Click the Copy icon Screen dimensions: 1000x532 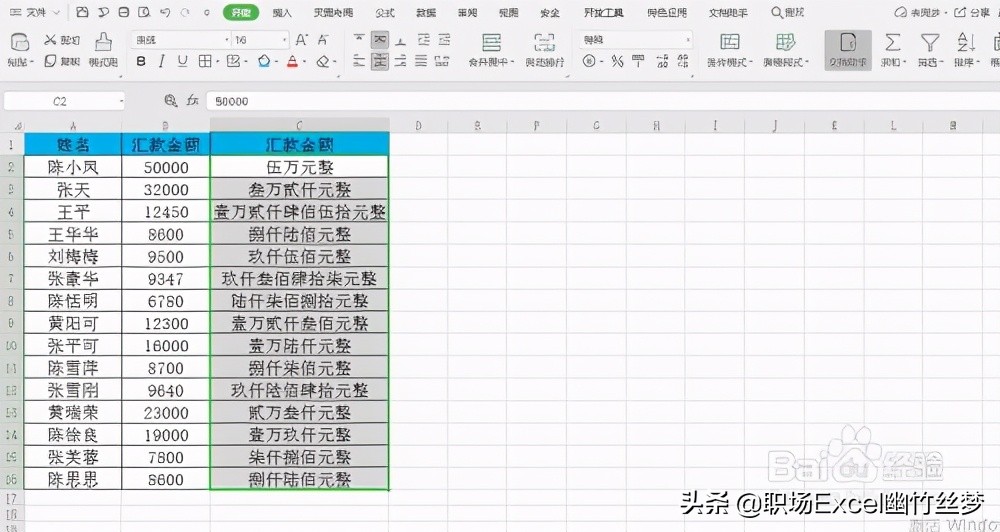click(50, 61)
